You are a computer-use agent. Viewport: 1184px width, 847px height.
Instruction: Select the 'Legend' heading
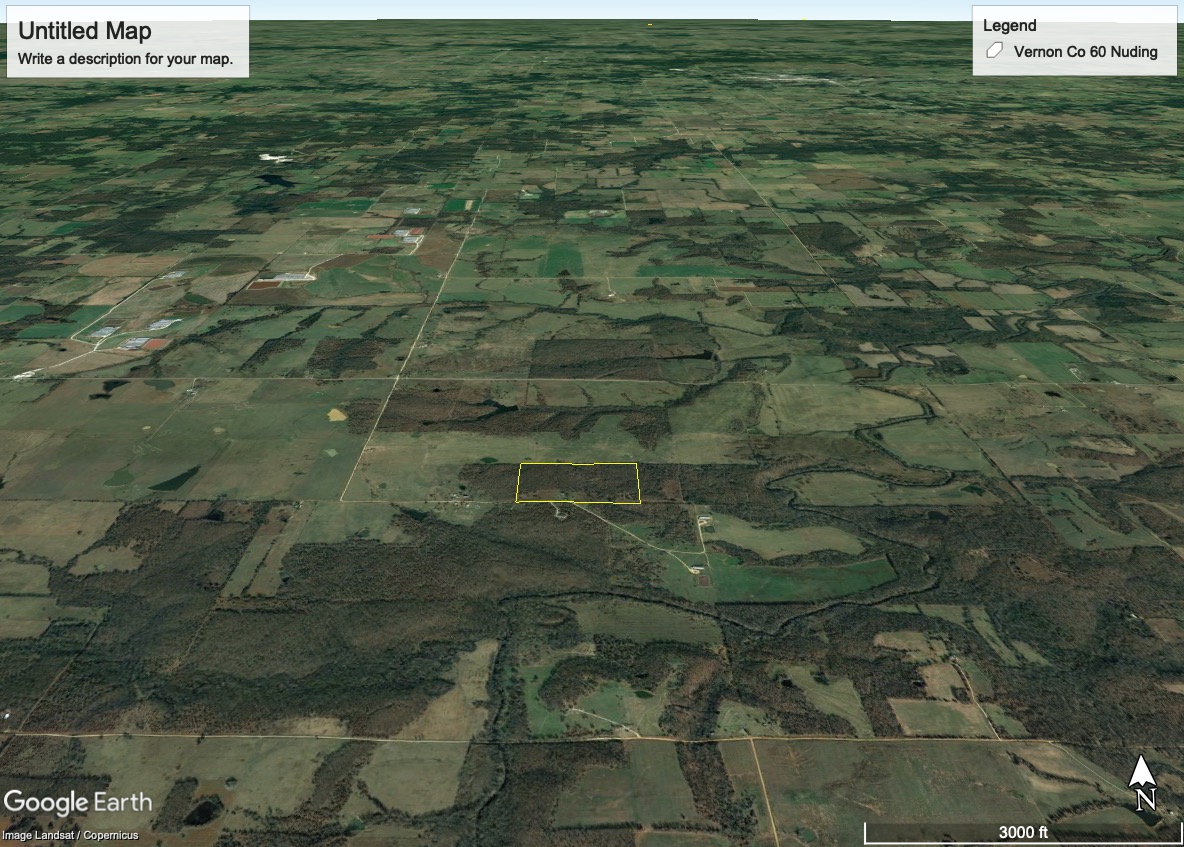pyautogui.click(x=1009, y=26)
